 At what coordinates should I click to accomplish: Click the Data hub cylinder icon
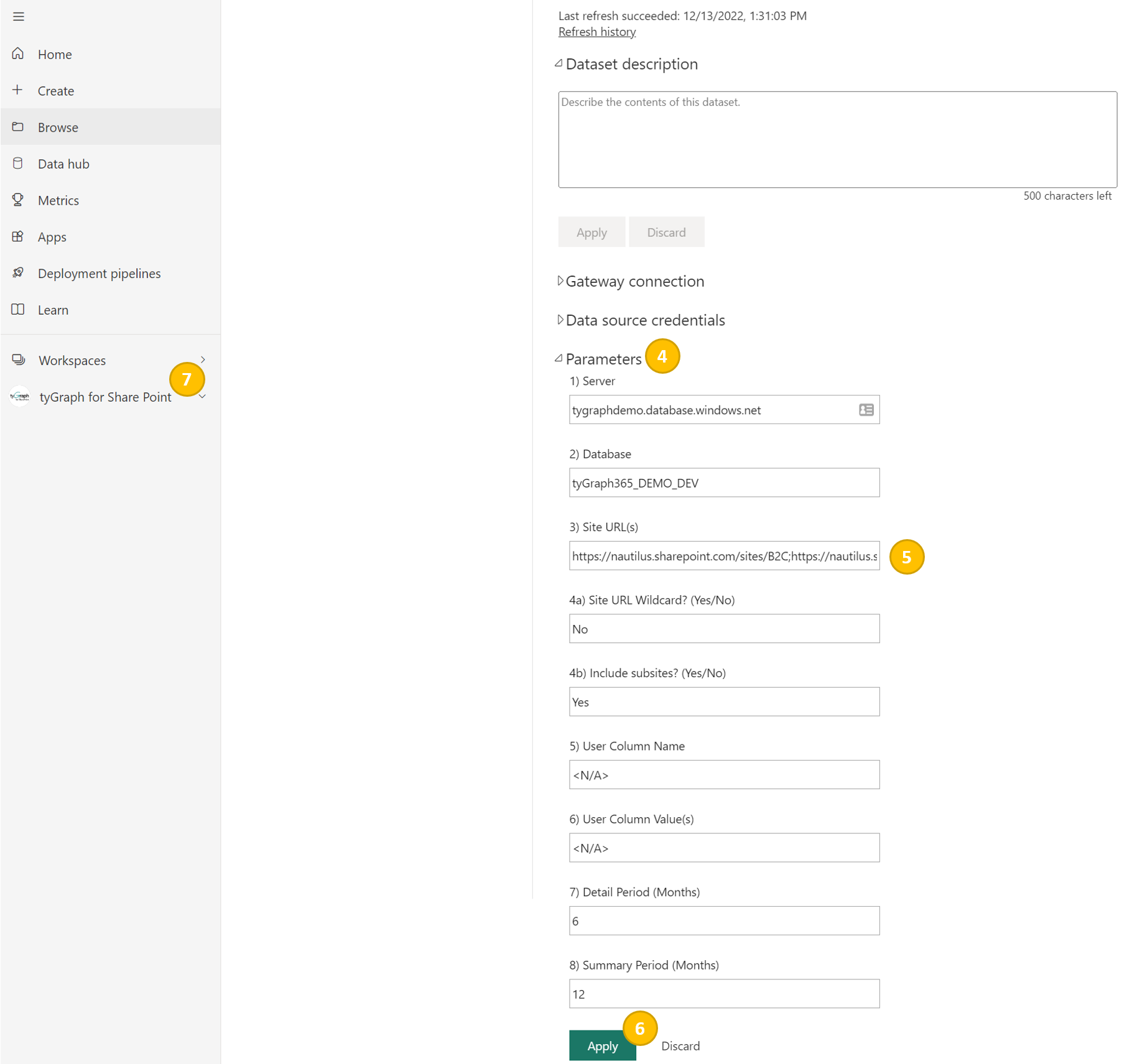[18, 164]
